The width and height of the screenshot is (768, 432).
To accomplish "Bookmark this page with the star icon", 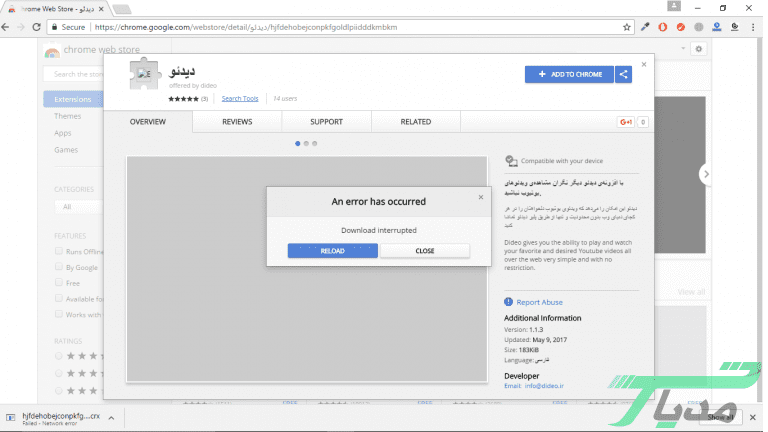I will pyautogui.click(x=626, y=27).
